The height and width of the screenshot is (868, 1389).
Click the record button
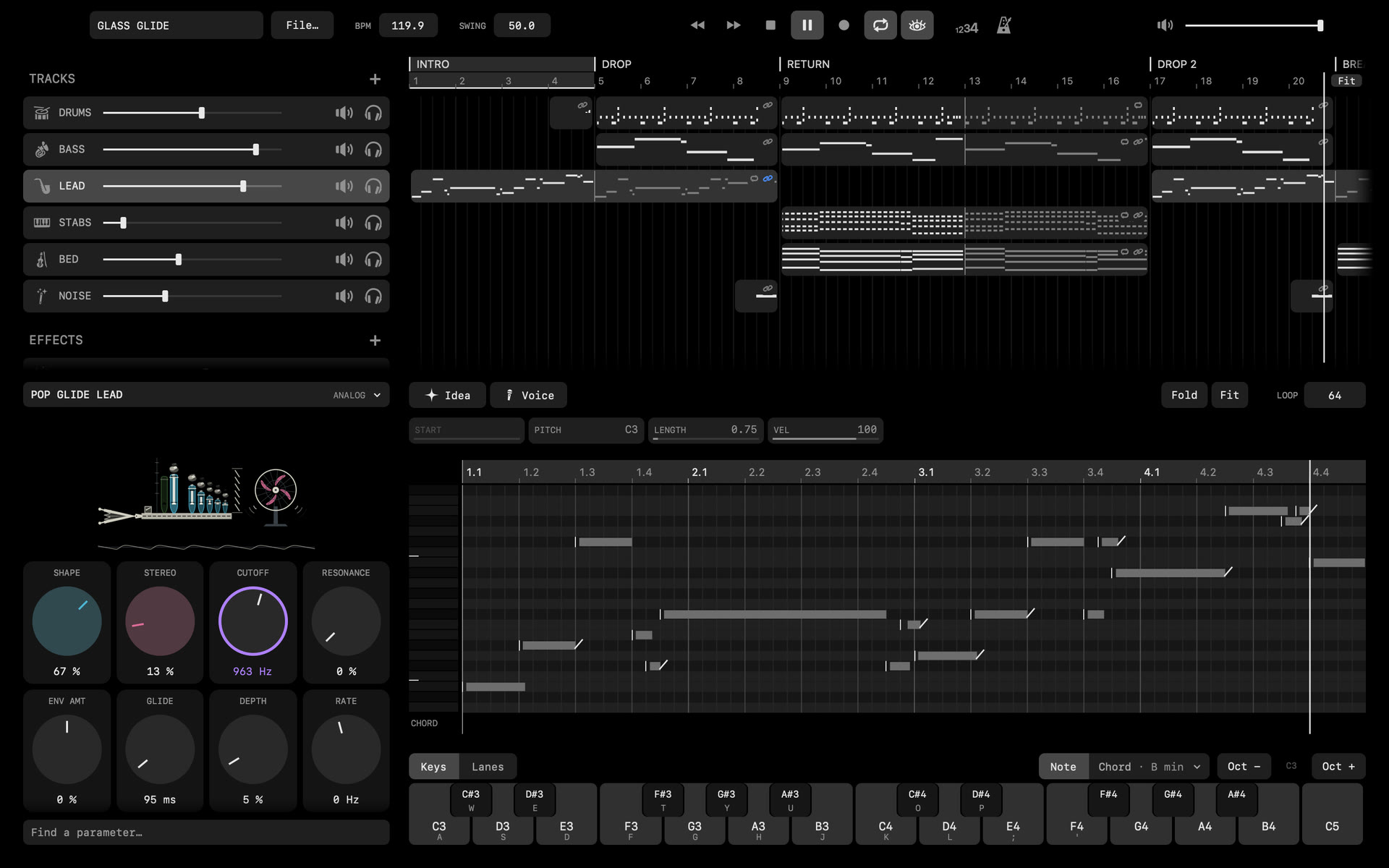(844, 25)
